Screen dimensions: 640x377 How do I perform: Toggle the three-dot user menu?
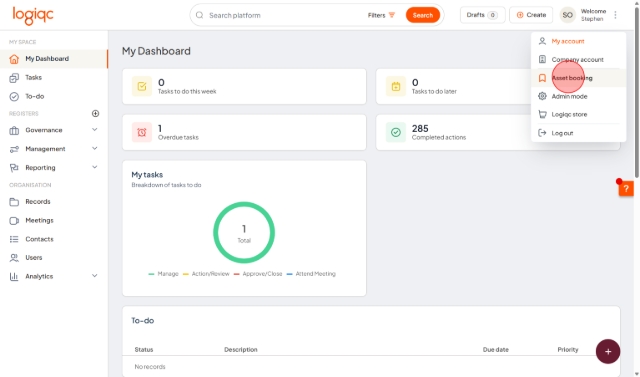(615, 15)
